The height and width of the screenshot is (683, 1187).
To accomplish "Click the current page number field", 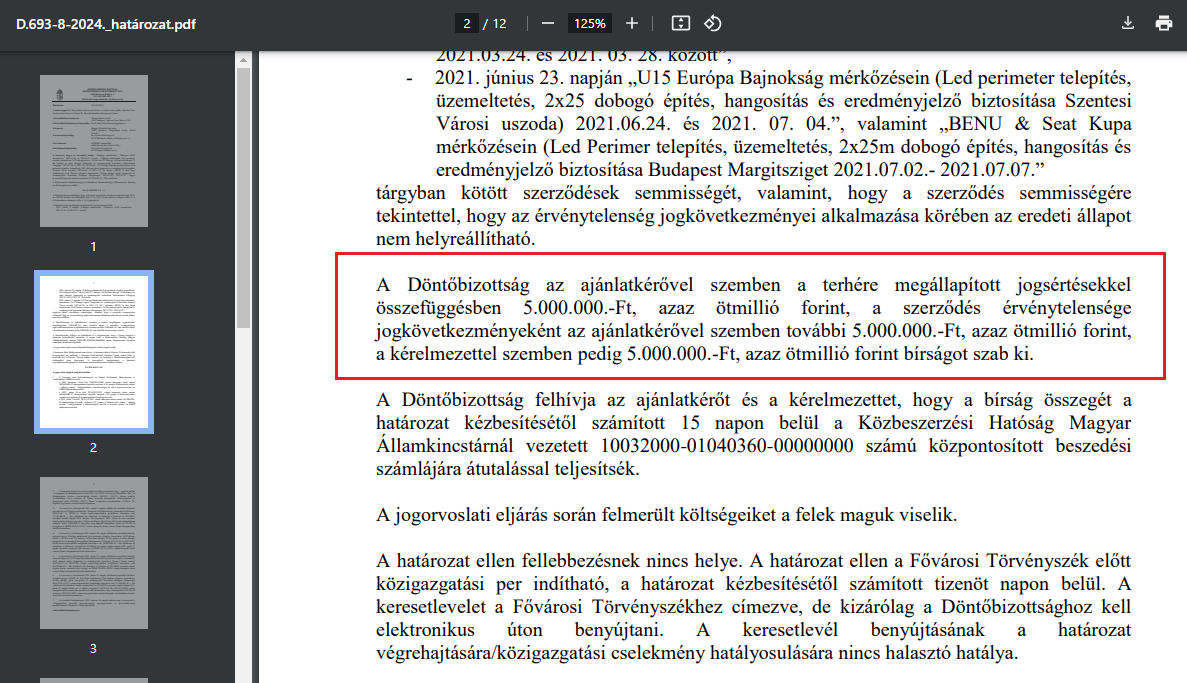I will (x=466, y=23).
